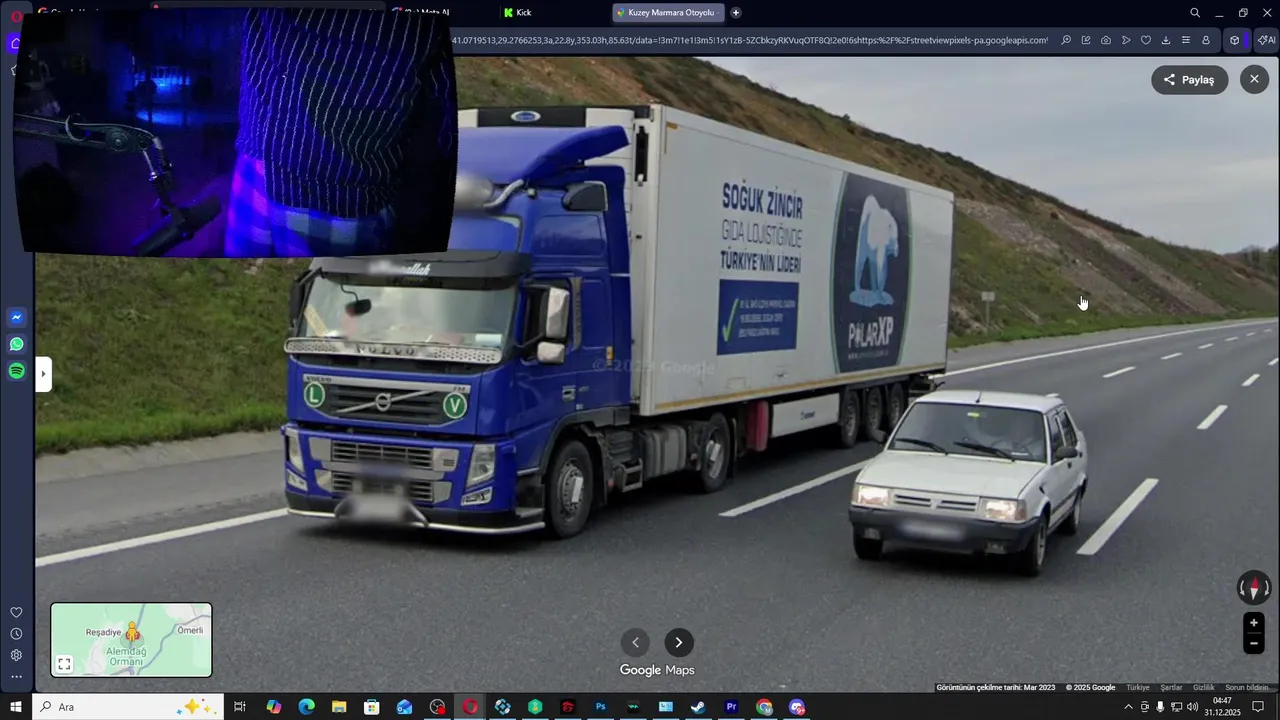Click the tab search magnifier icon

(1195, 13)
